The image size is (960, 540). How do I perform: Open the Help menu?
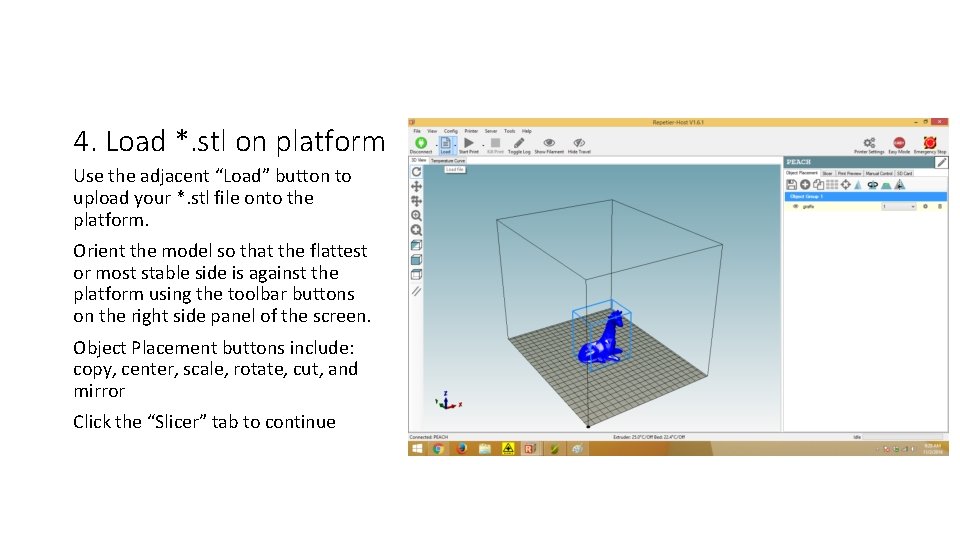(x=527, y=131)
